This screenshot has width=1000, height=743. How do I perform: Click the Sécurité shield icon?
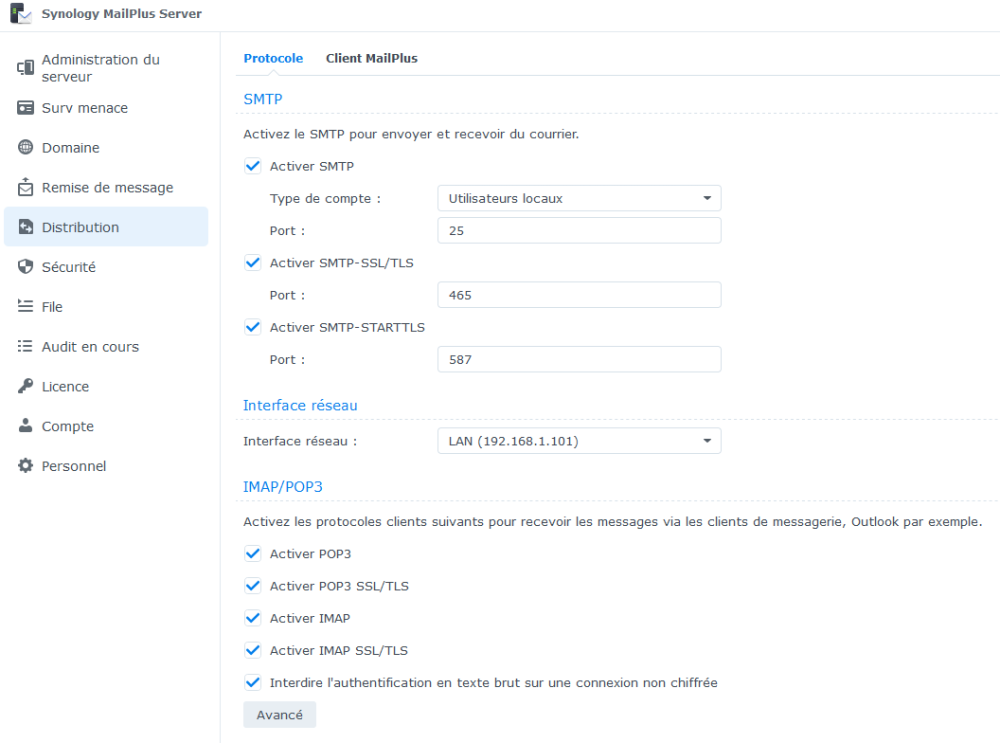26,267
